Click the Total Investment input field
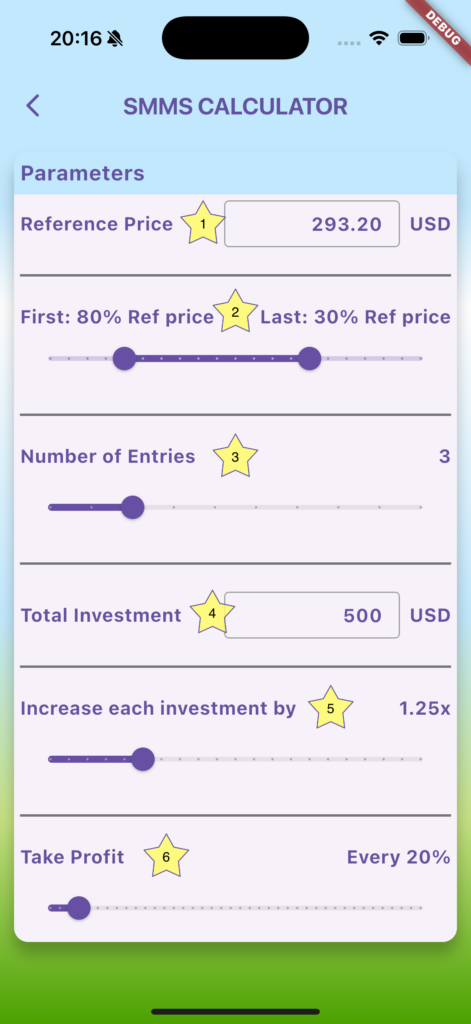 [x=312, y=615]
